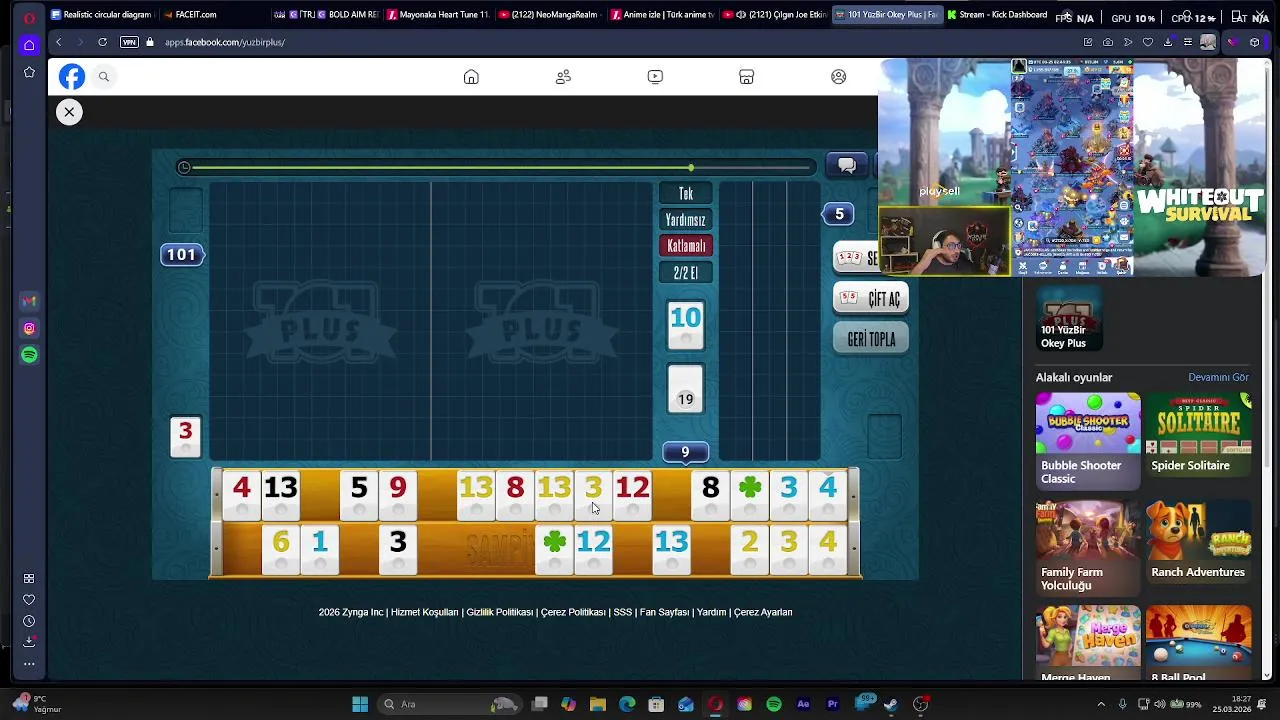Select the yellow 2 tile

tap(749, 548)
